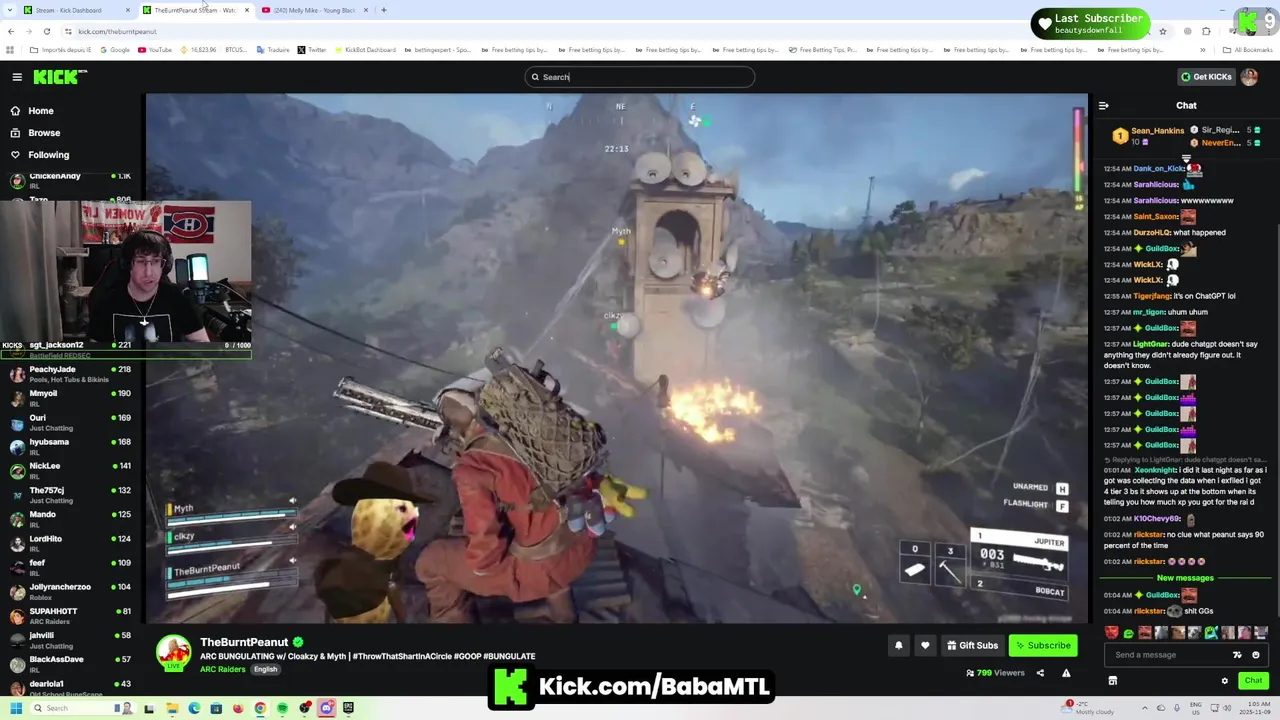The height and width of the screenshot is (720, 1280).
Task: Open Mando channel in sidebar
Action: pos(70,519)
